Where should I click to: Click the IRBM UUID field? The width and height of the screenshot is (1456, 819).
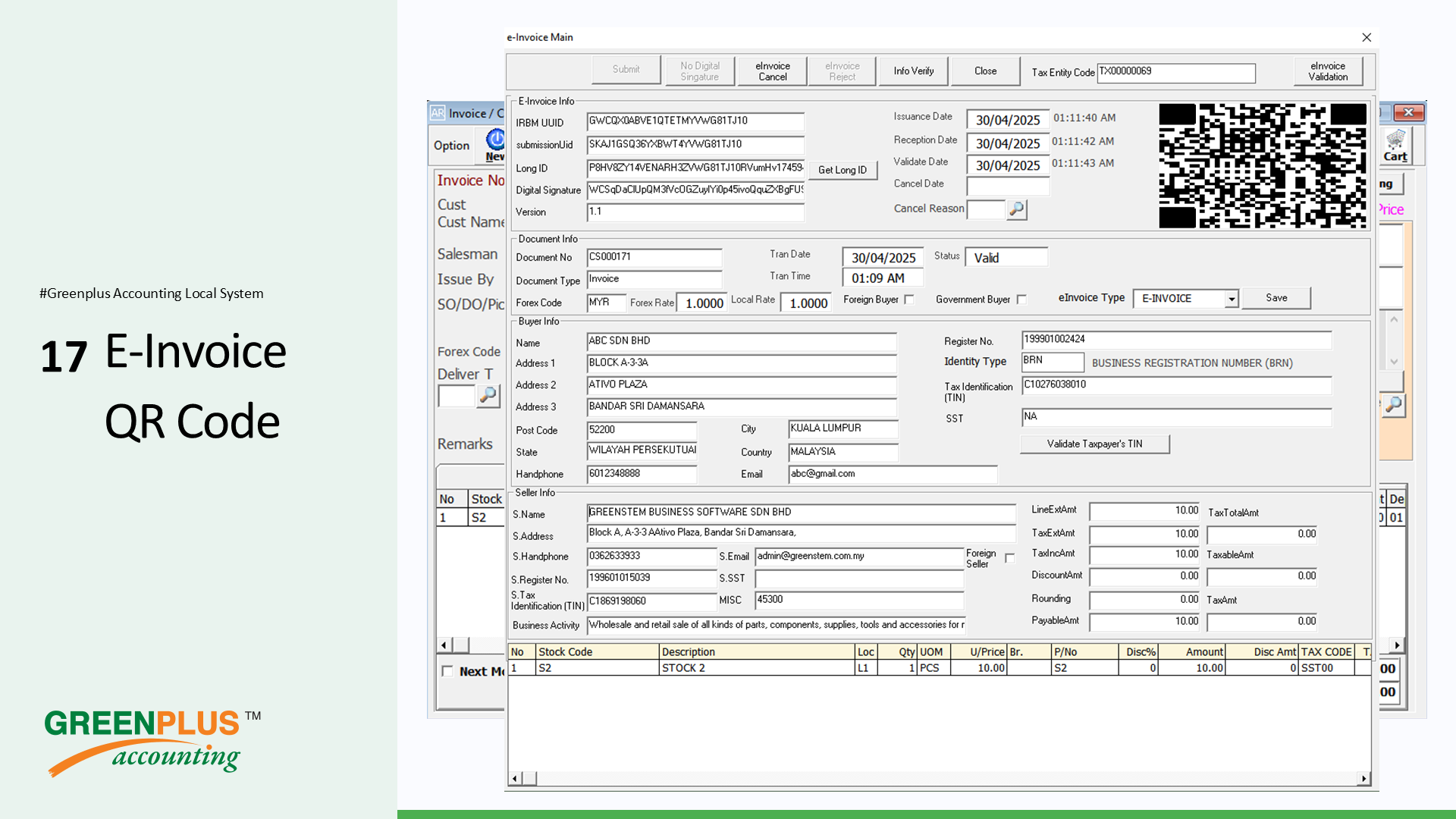(695, 121)
